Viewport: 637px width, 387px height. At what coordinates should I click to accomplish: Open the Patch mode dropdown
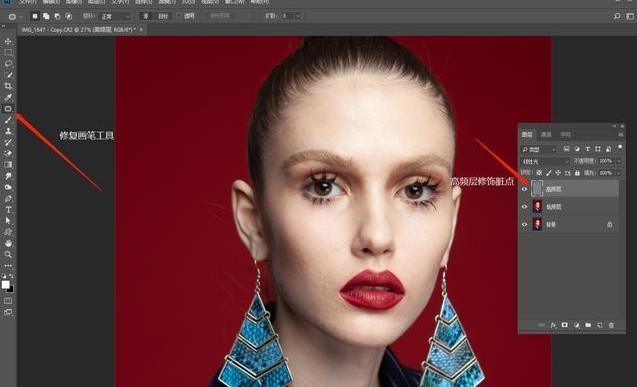(115, 16)
